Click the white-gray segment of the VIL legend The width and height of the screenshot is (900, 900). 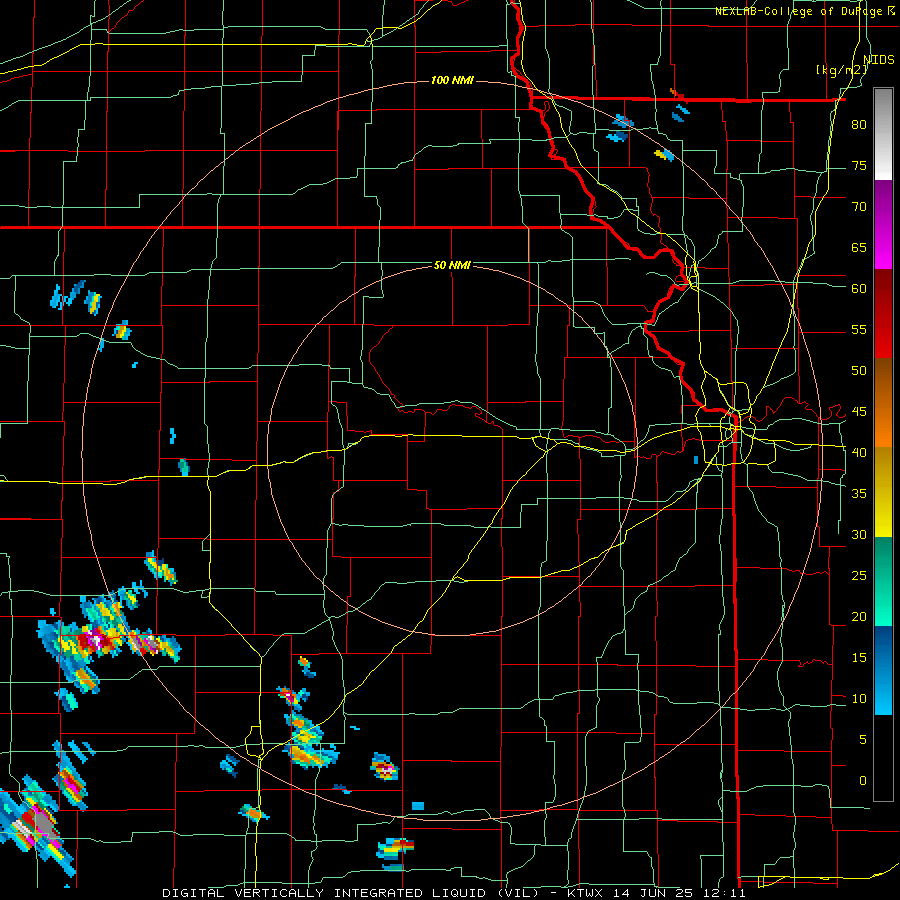point(883,135)
